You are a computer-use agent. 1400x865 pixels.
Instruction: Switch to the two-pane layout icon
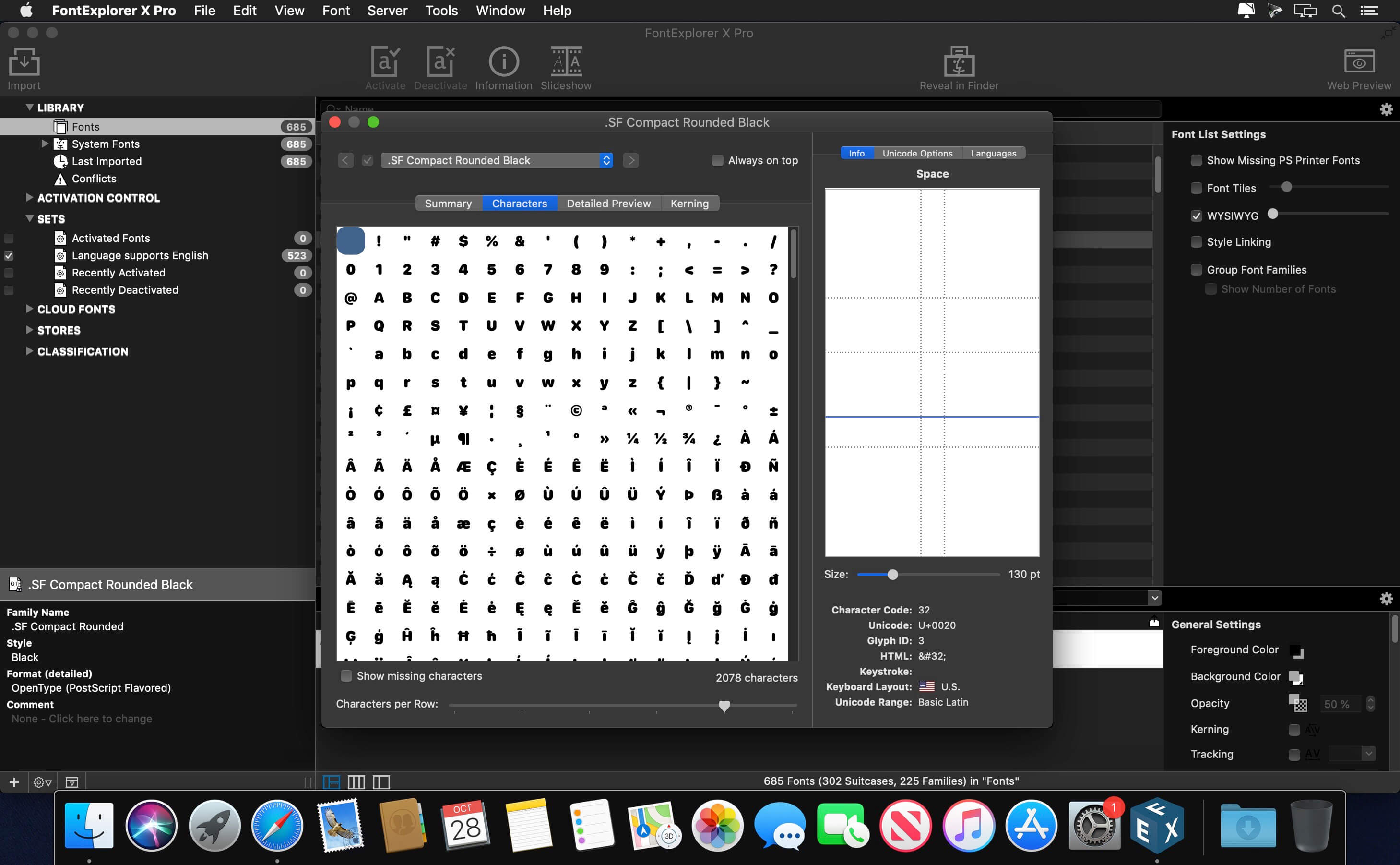point(381,782)
